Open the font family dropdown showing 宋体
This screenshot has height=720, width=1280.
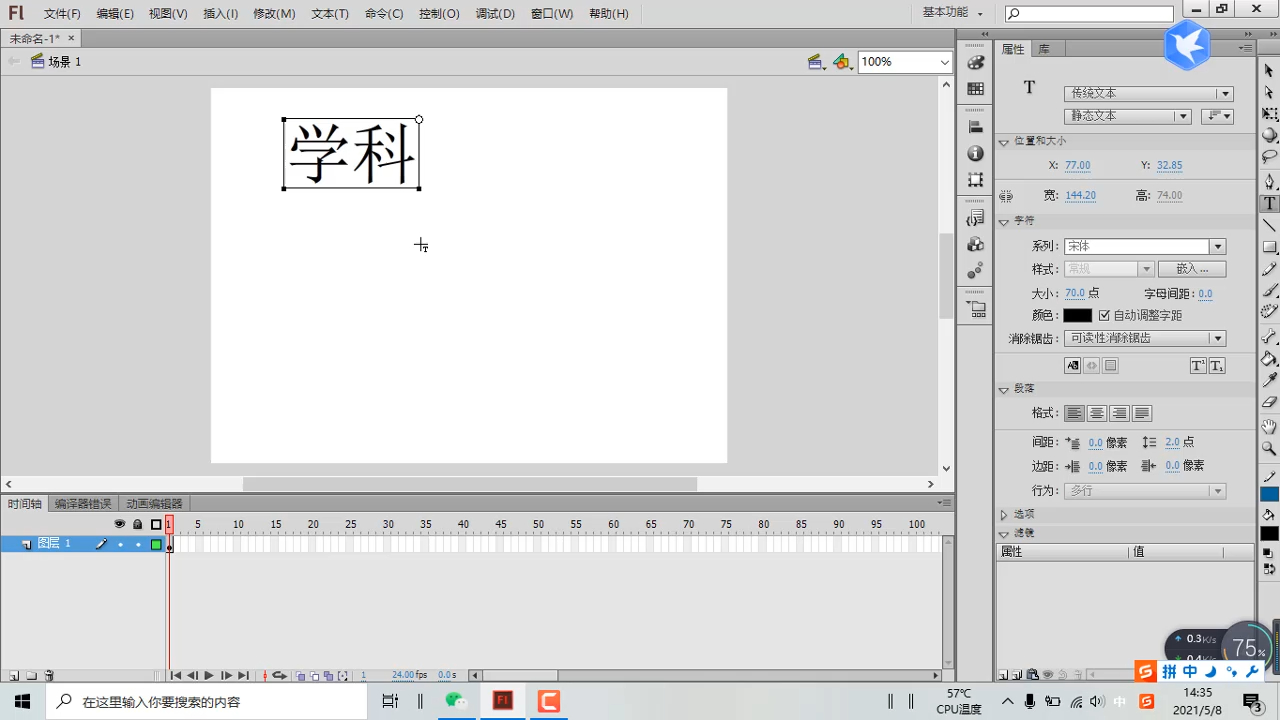(1217, 245)
